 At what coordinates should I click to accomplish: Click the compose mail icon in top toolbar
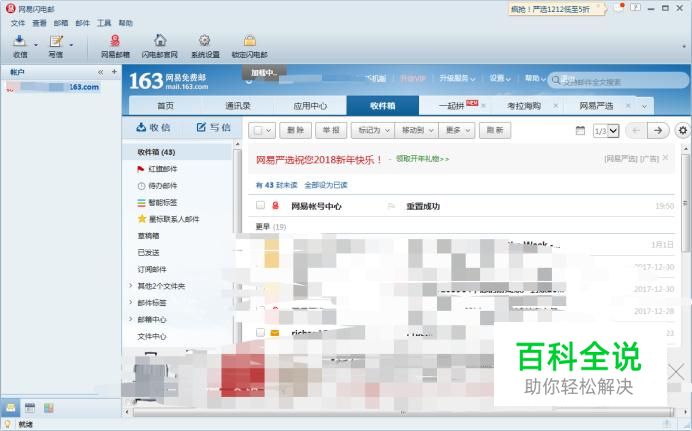[56, 41]
